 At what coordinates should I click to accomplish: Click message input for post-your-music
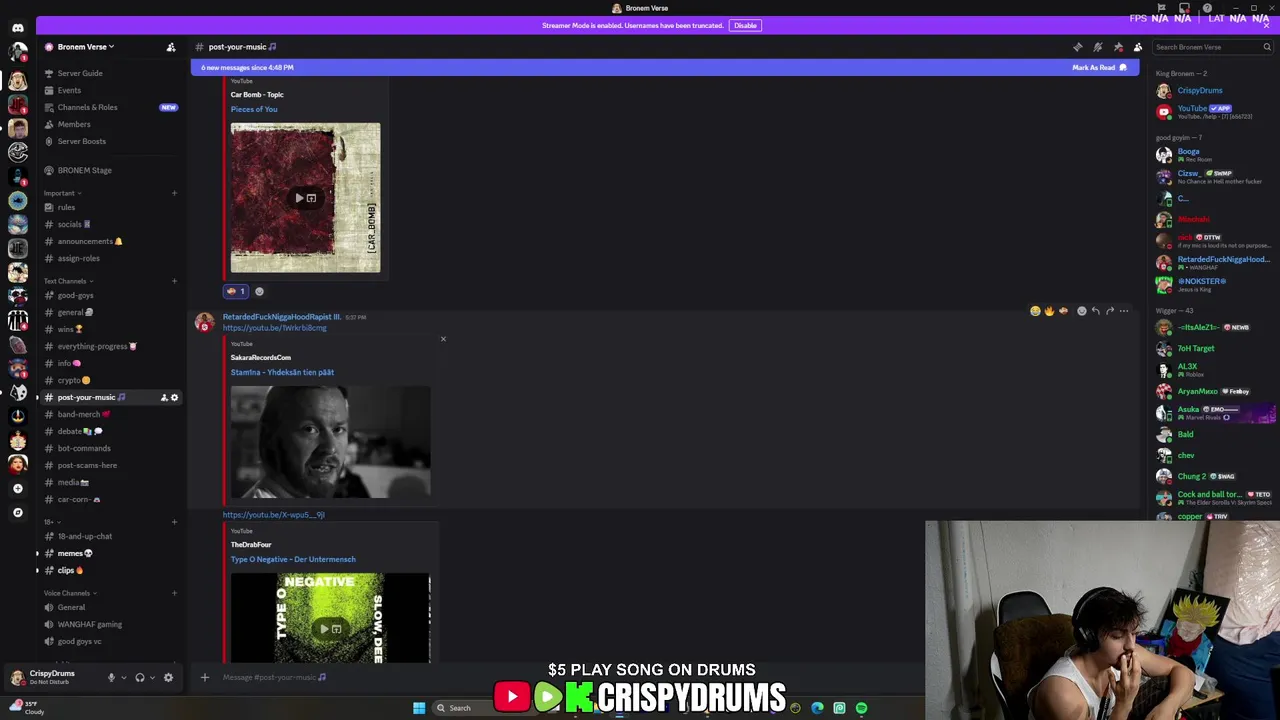(x=560, y=677)
